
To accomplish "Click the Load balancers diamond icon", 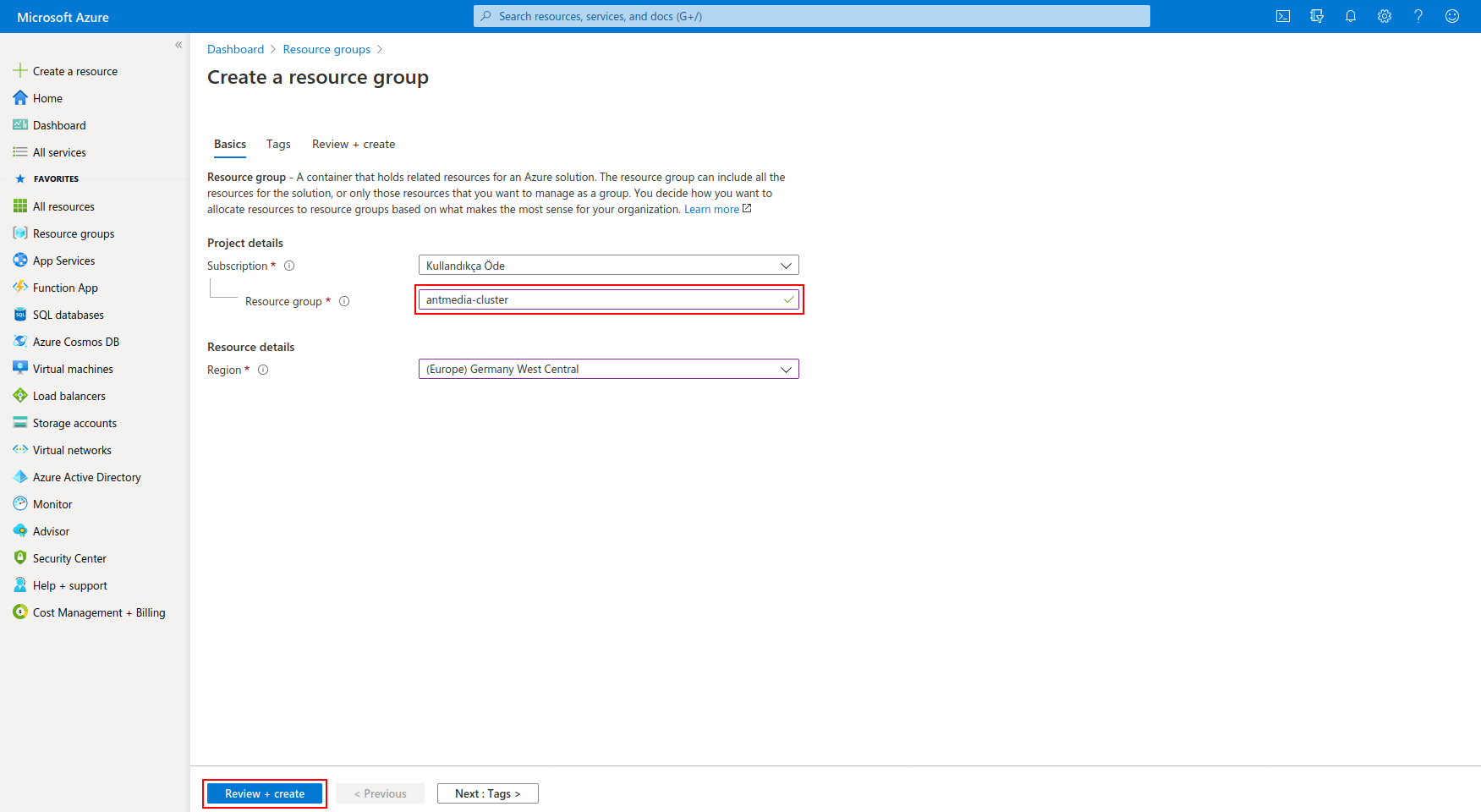I will [x=20, y=396].
